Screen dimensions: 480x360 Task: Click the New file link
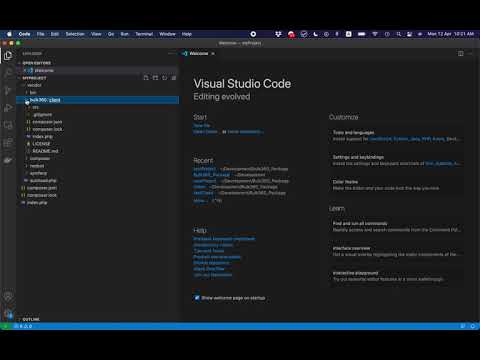point(202,126)
